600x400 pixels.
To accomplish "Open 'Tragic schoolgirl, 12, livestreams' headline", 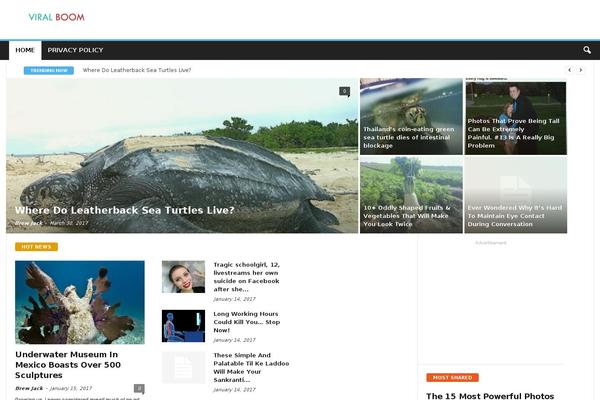I will (246, 277).
